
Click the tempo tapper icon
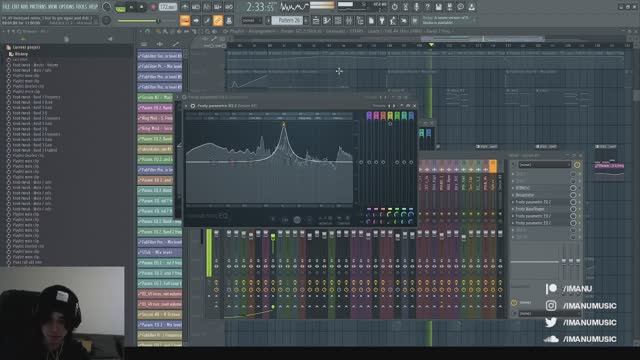[393, 20]
